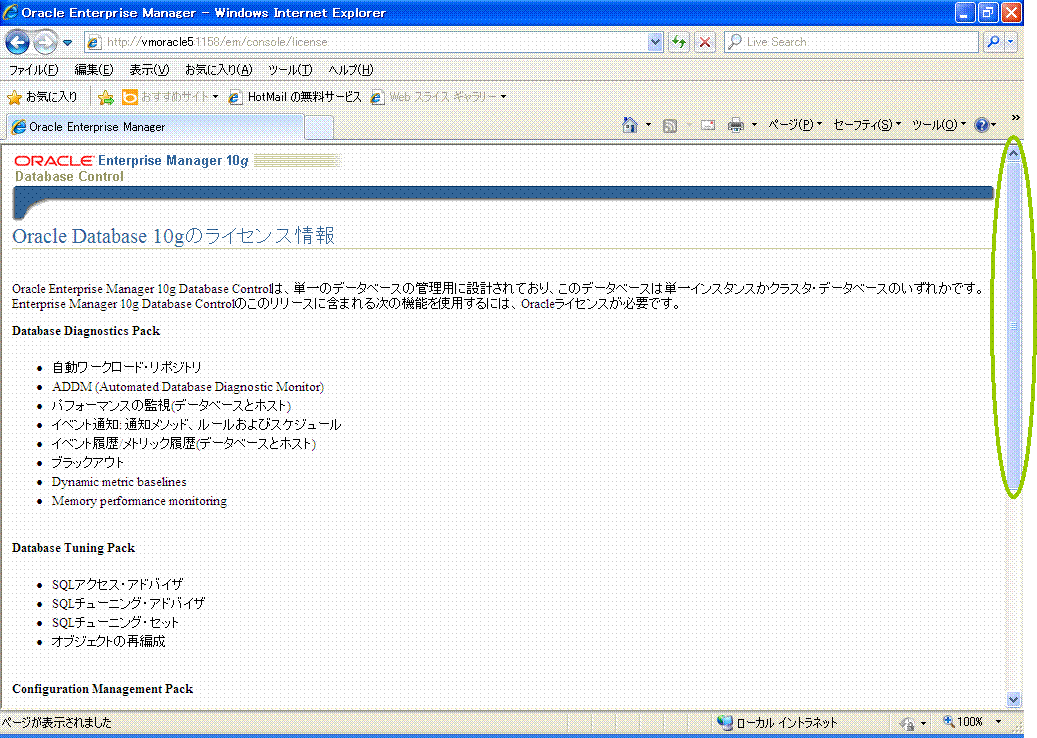Click the RSS feeds icon
1037x738 pixels.
coord(670,126)
